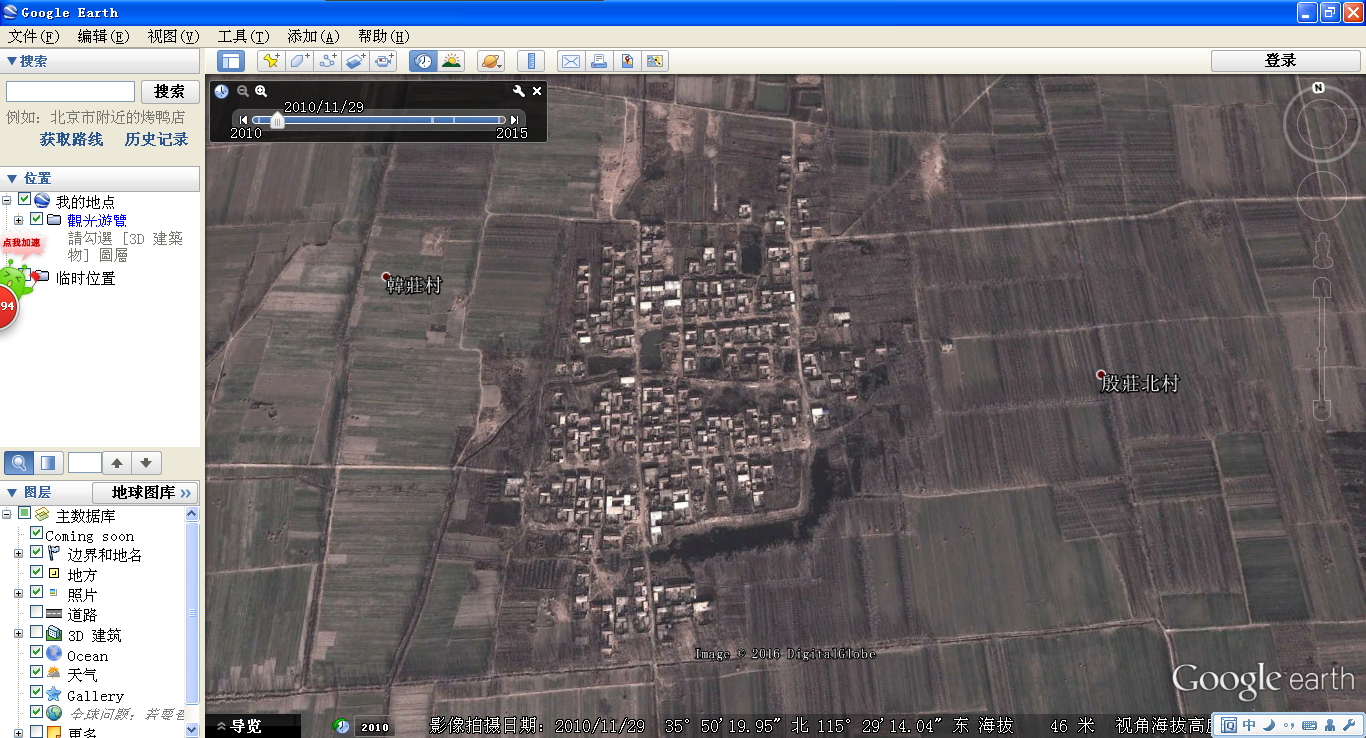
Task: Add a path from the toolbar
Action: (x=327, y=61)
